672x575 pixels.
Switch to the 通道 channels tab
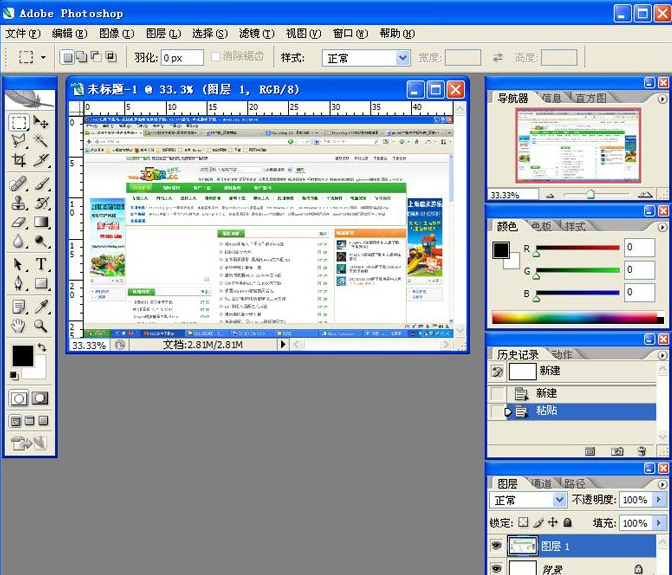(x=541, y=484)
